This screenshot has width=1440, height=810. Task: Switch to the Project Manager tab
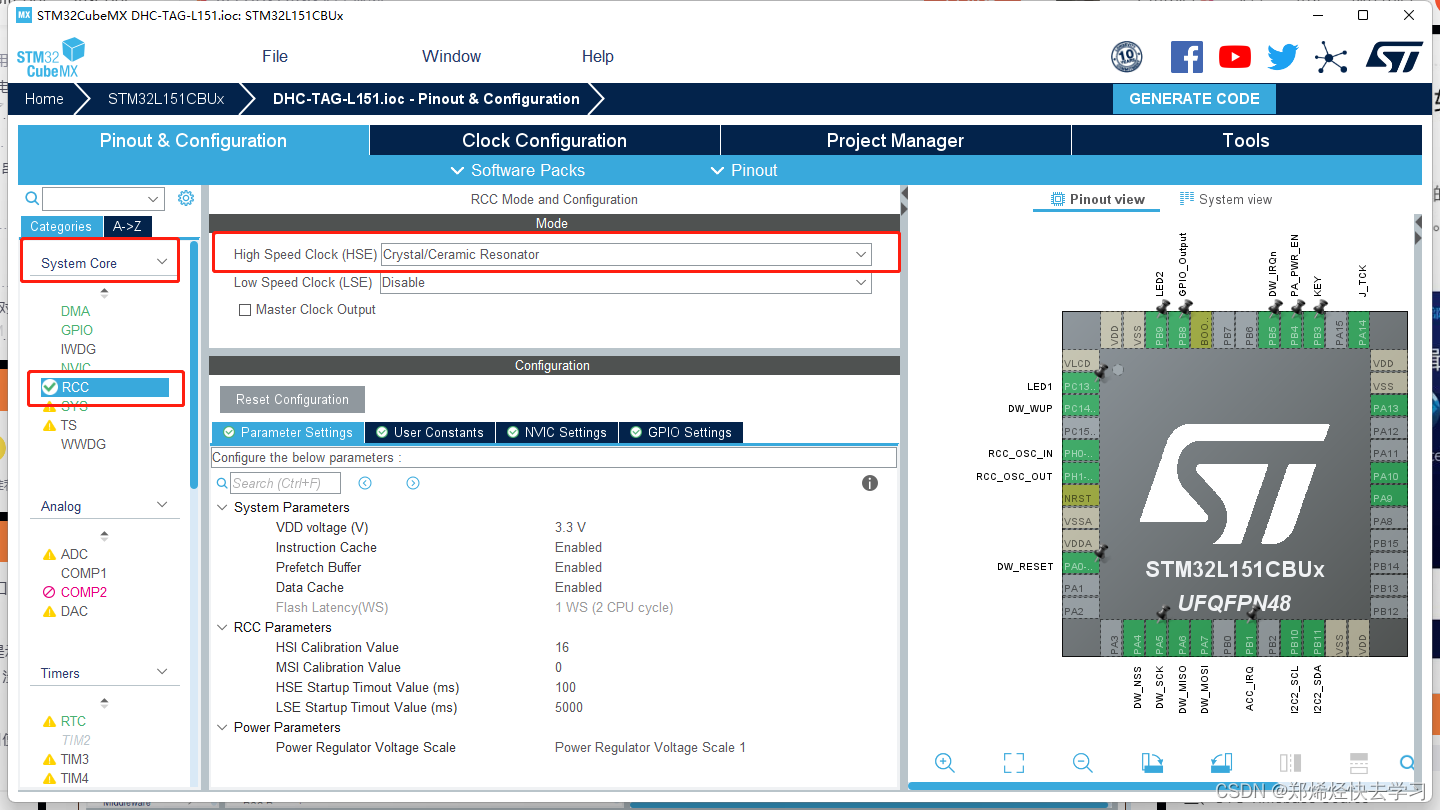coord(895,141)
